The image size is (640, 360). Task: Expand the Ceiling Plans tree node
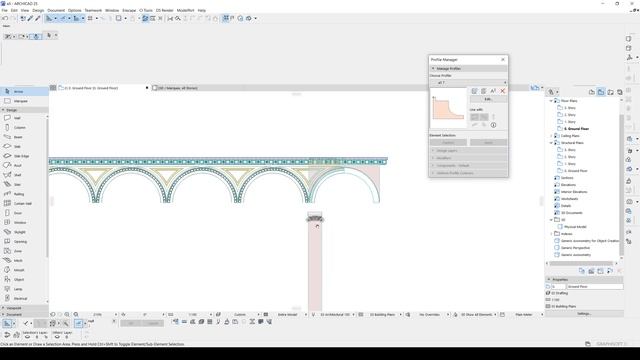pyautogui.click(x=551, y=136)
